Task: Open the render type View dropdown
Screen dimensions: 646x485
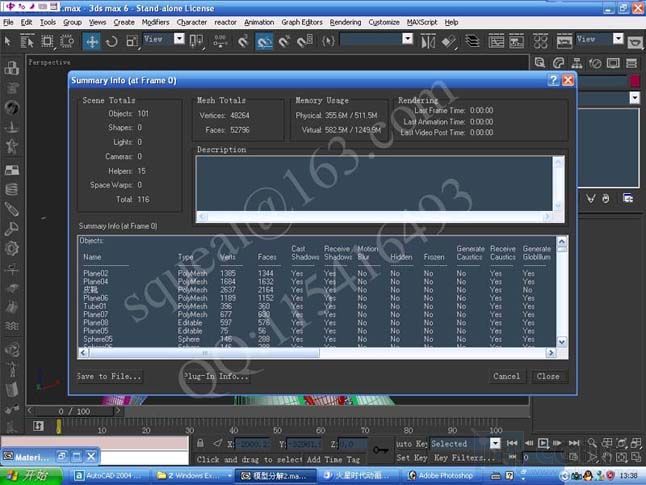Action: point(618,39)
